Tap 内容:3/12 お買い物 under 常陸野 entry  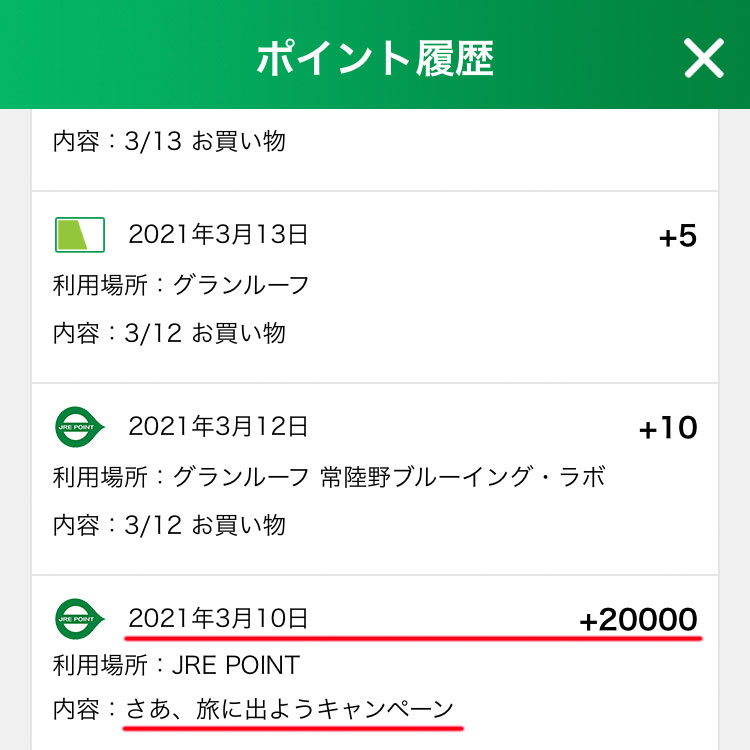point(169,525)
